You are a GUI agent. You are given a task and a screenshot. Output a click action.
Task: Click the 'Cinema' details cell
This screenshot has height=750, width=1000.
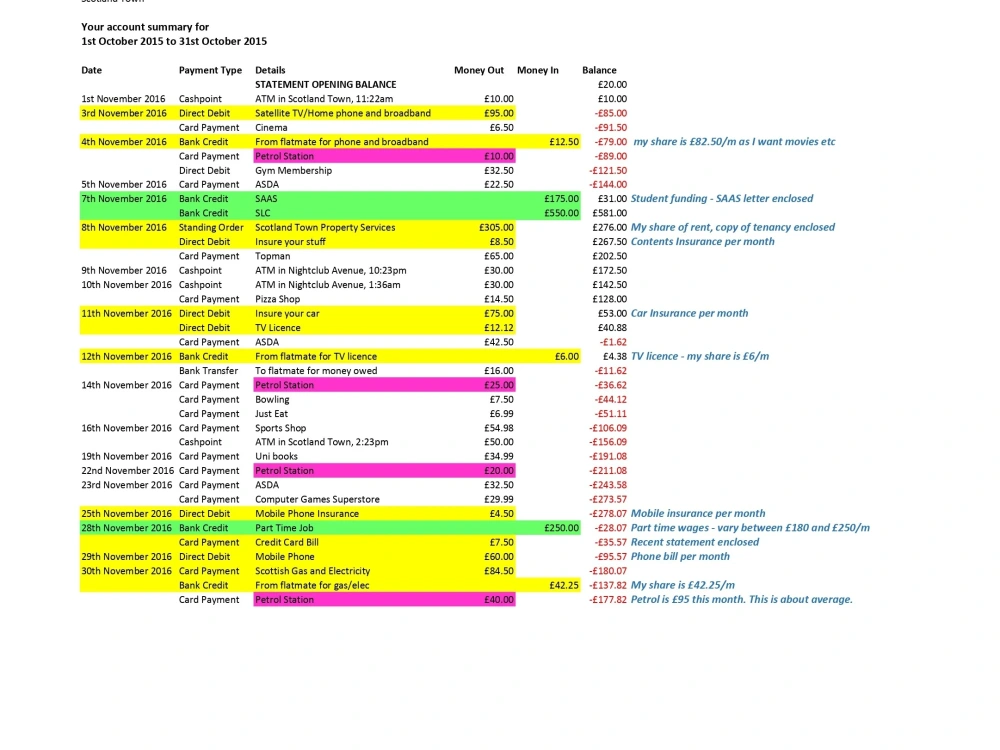pos(271,128)
